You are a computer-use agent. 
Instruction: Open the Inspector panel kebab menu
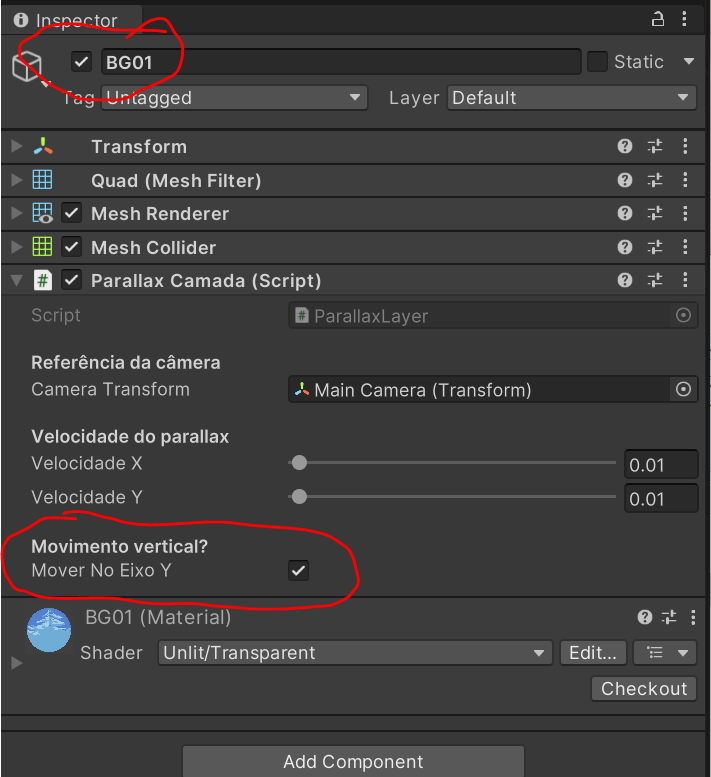point(685,19)
